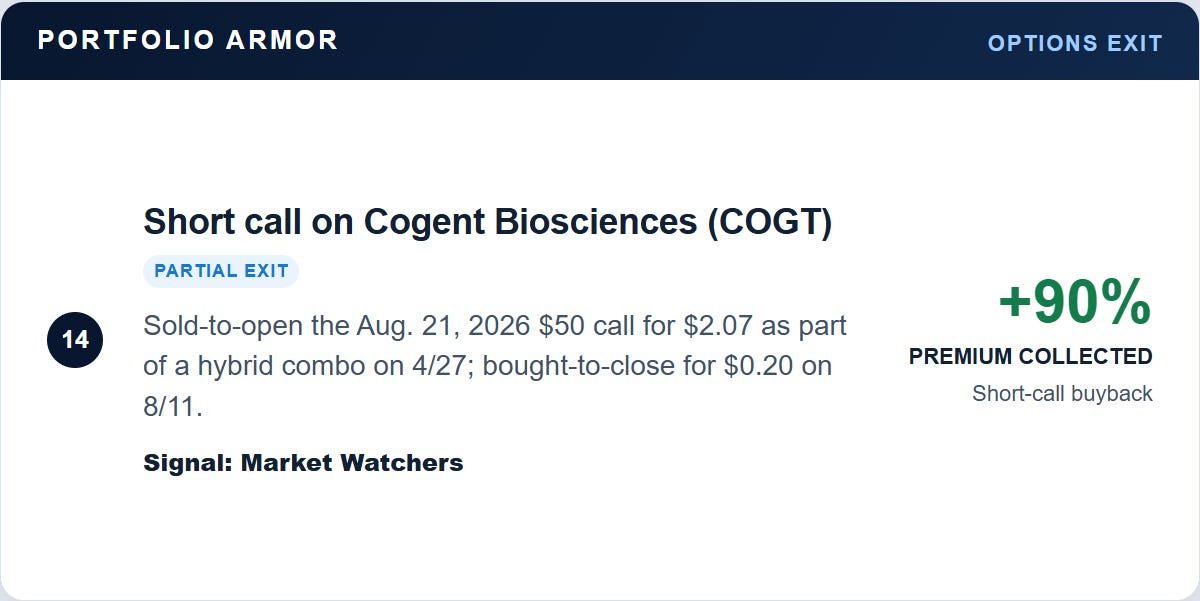The width and height of the screenshot is (1200, 601).
Task: Click the (COGT) ticker symbol in the title
Action: (769, 222)
